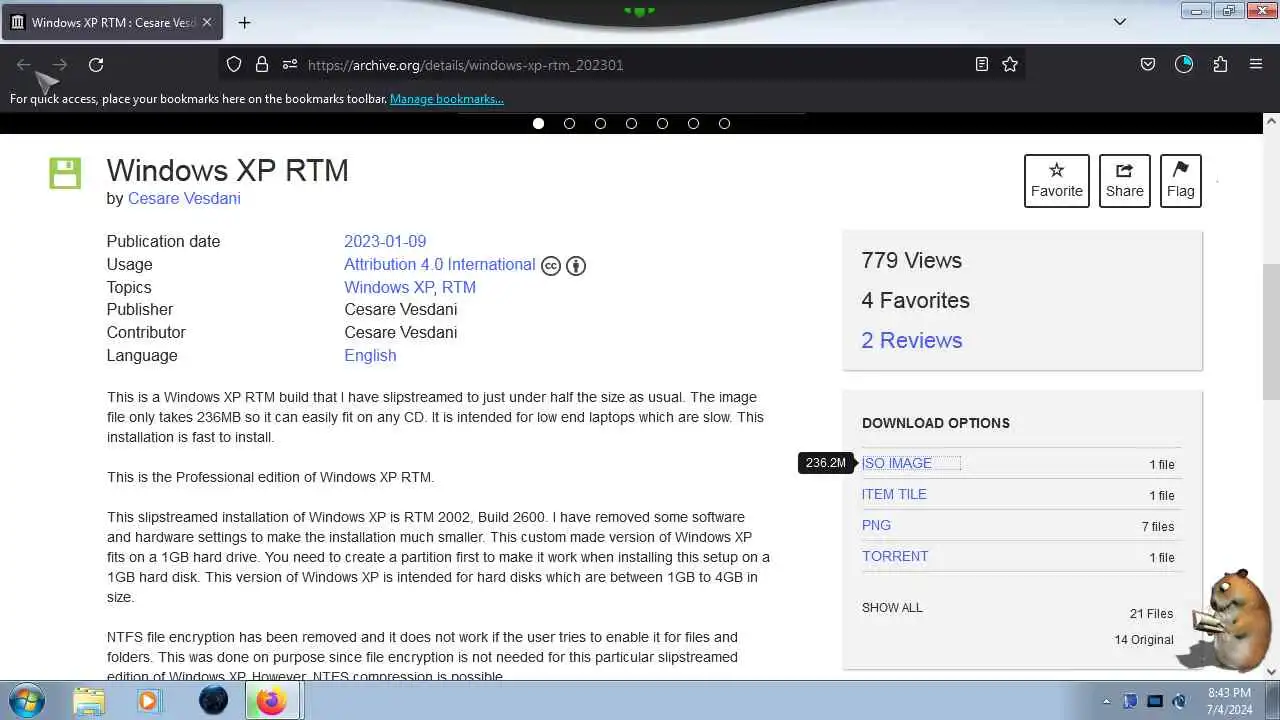Select the second carousel dot
Screen dimensions: 1280x720
(569, 123)
